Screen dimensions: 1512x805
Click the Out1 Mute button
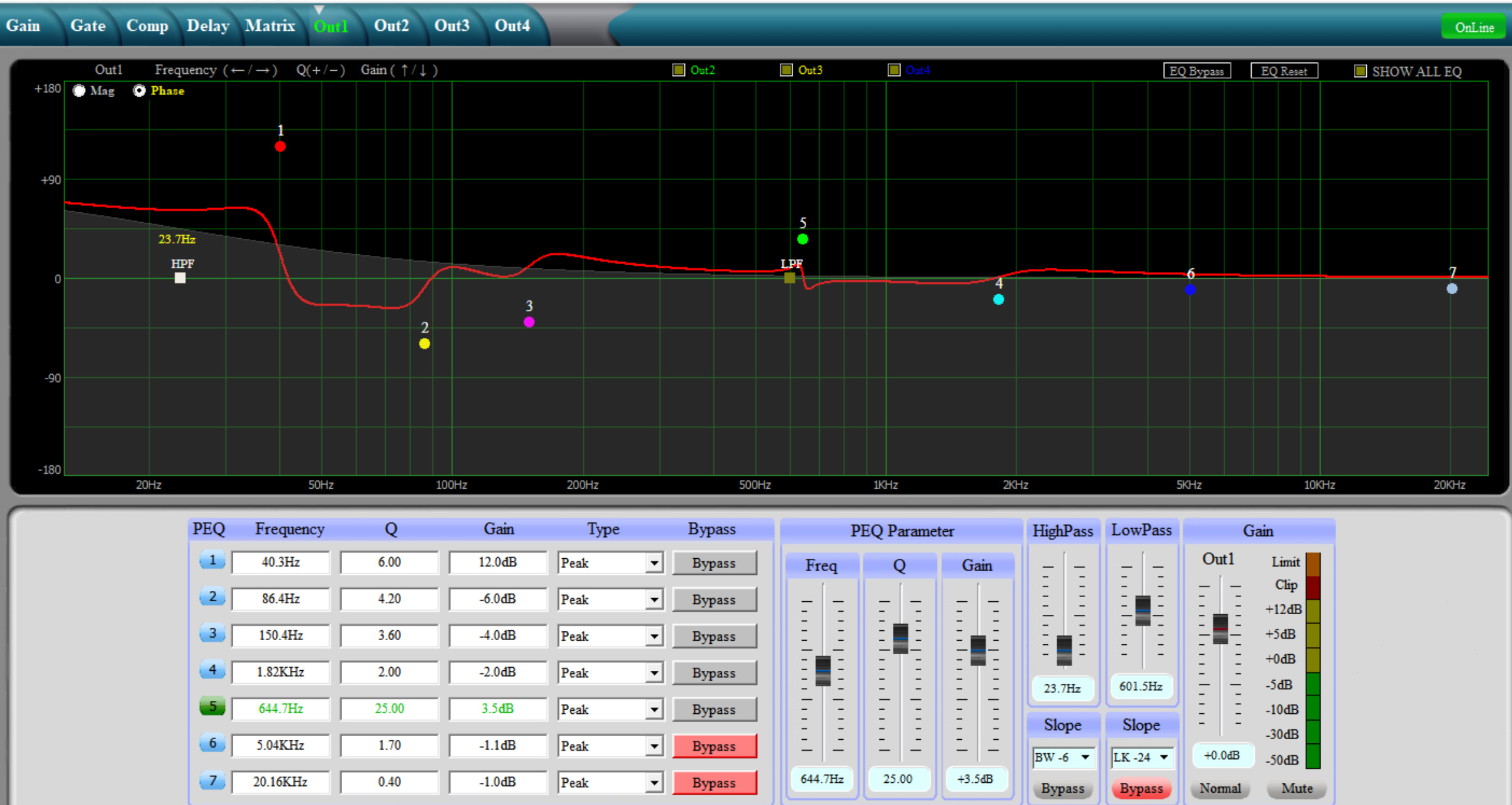pos(1297,788)
